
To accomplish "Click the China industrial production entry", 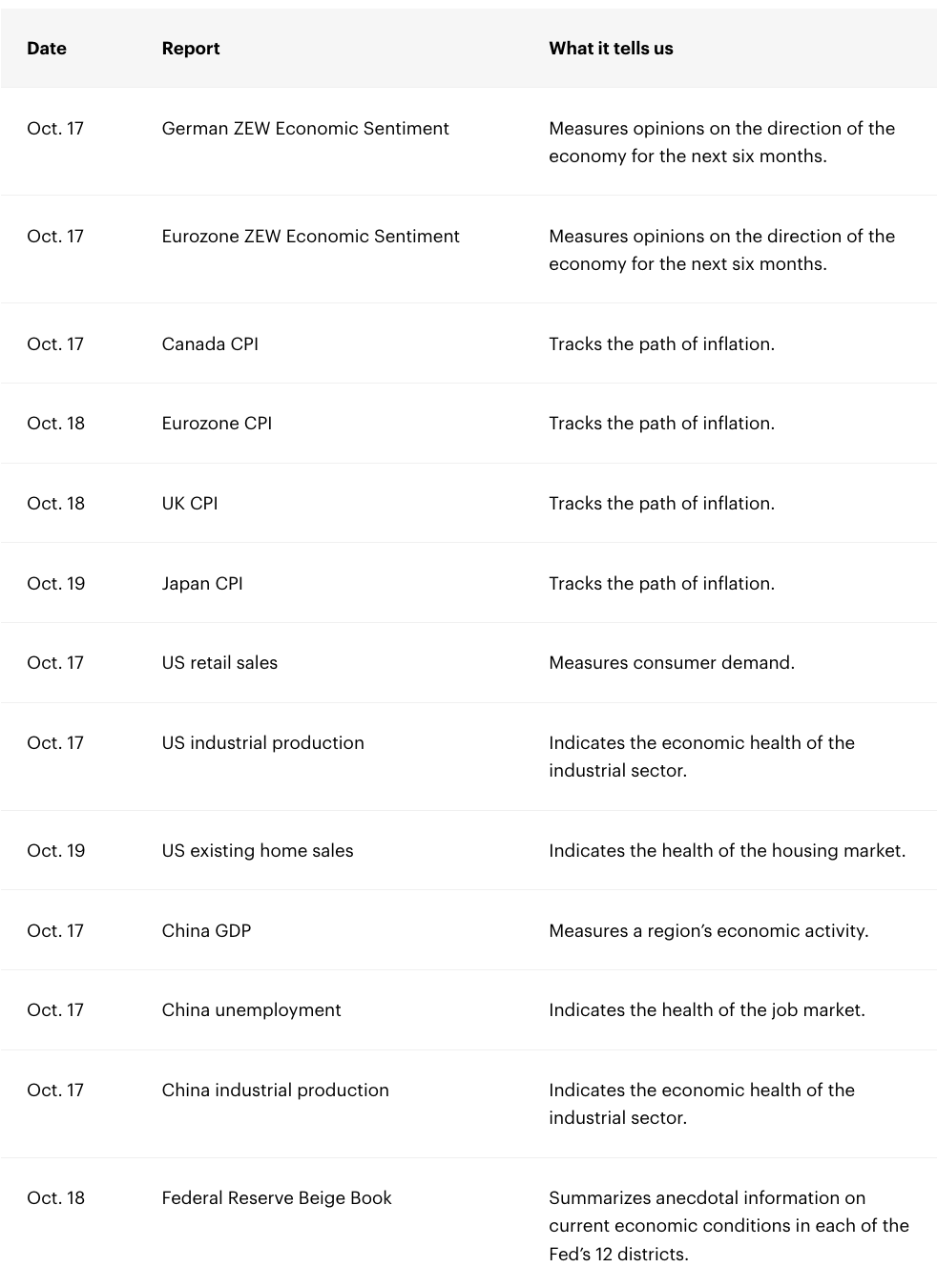I will (275, 1091).
